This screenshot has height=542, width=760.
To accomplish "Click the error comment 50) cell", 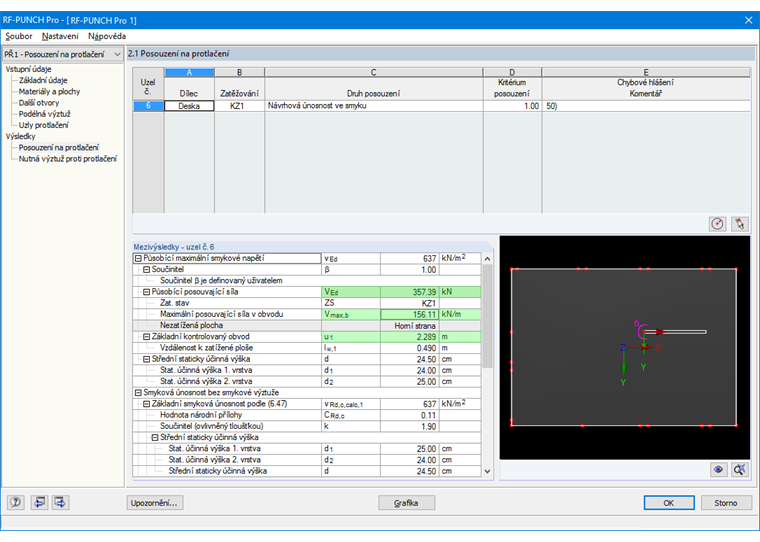I will tap(646, 106).
